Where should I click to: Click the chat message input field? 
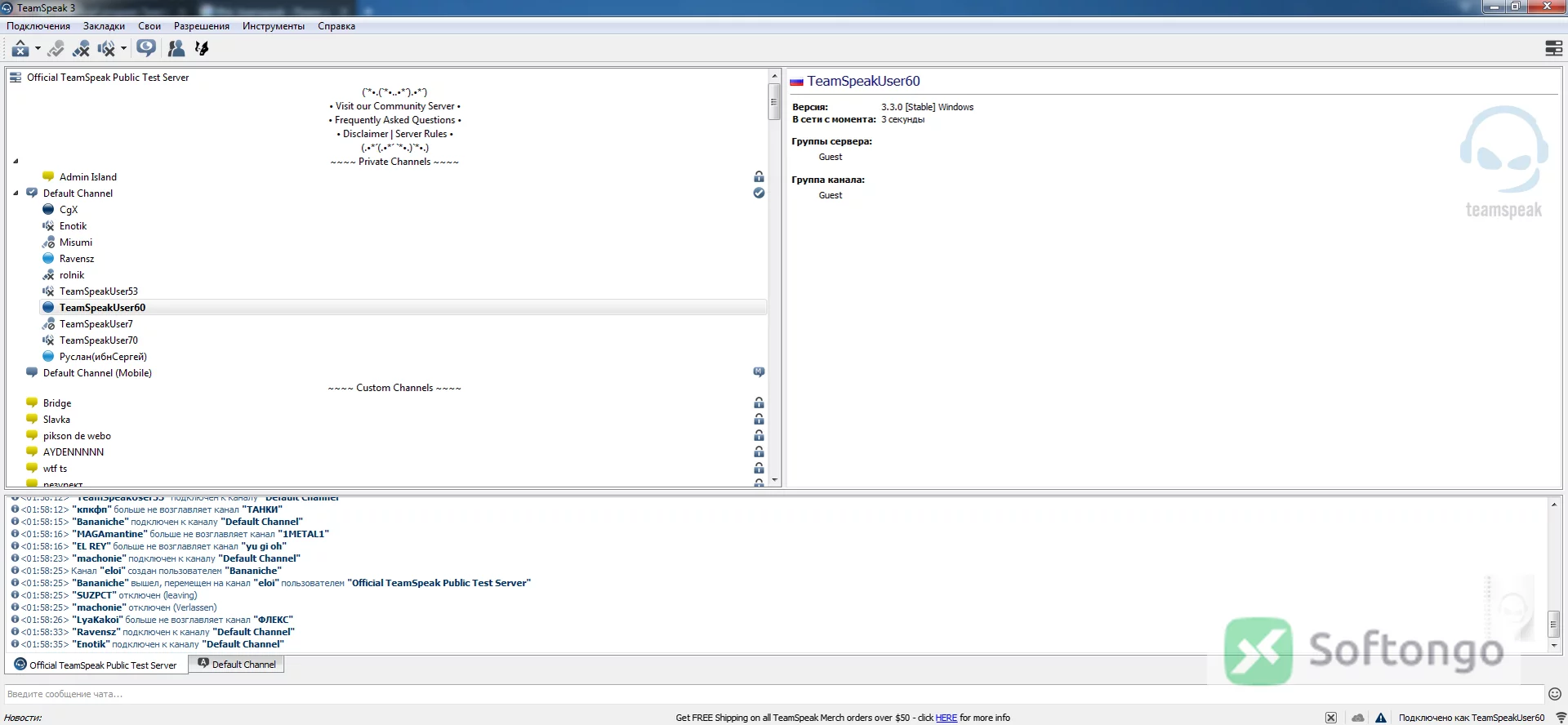click(773, 694)
